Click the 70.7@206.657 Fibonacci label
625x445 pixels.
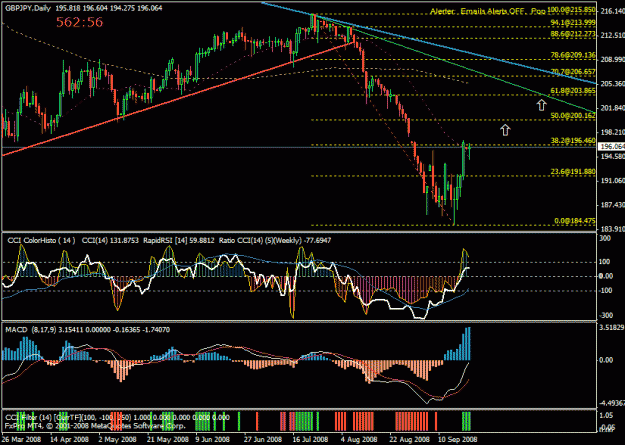(573, 72)
